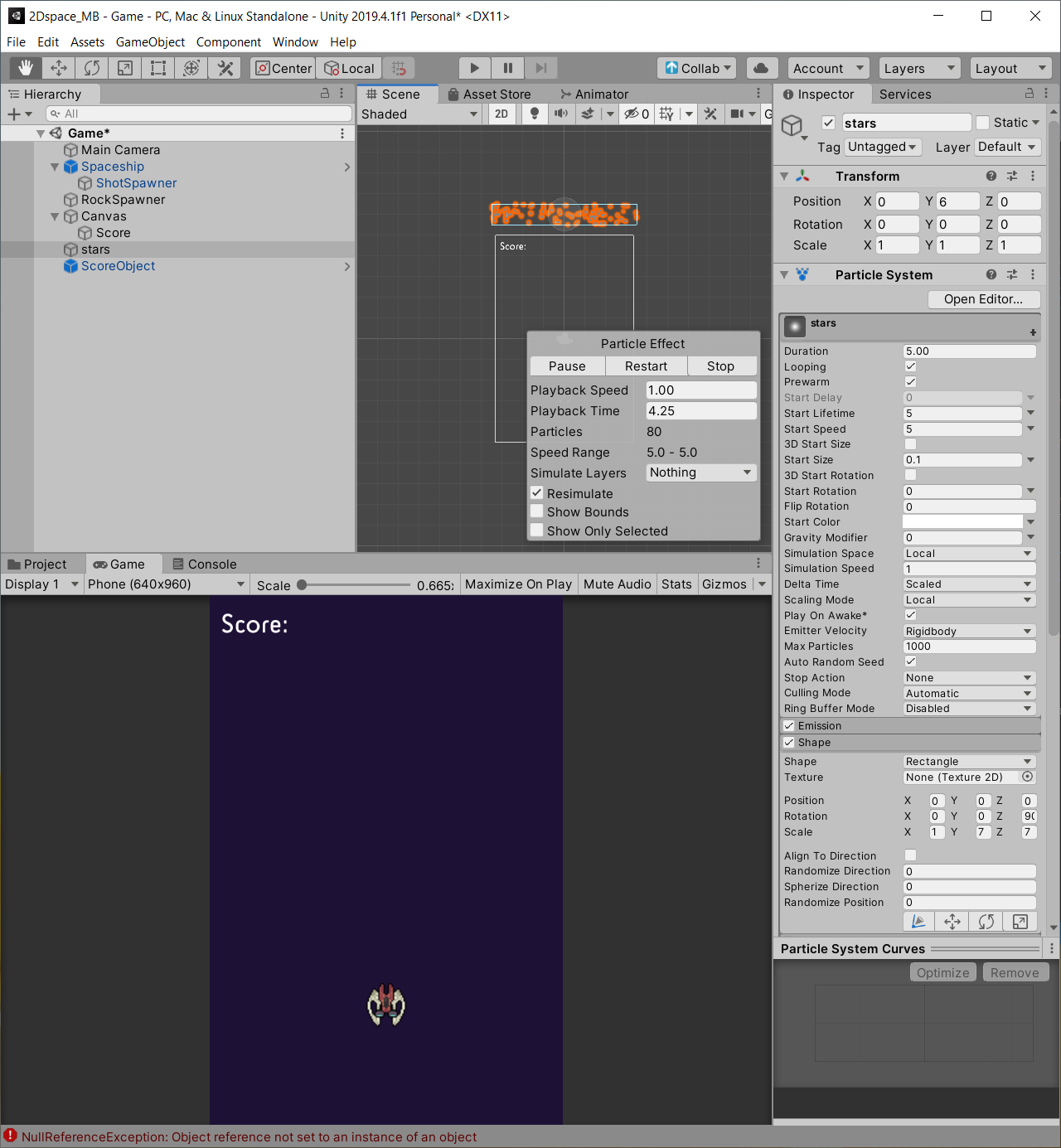Switch to the Console tab
The image size is (1061, 1148).
(x=205, y=564)
